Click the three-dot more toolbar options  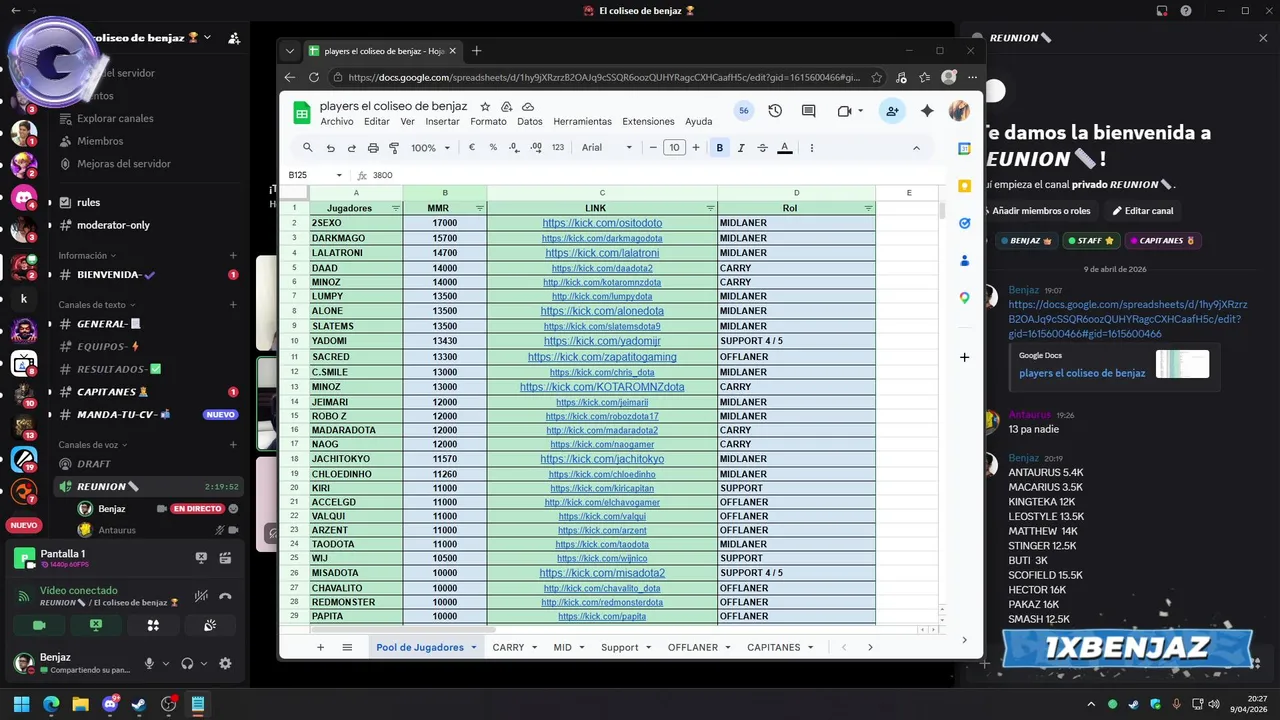click(x=811, y=148)
